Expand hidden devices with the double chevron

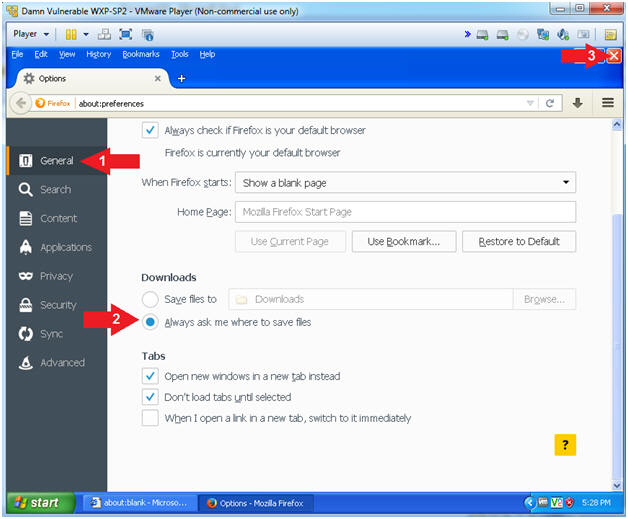[x=467, y=34]
